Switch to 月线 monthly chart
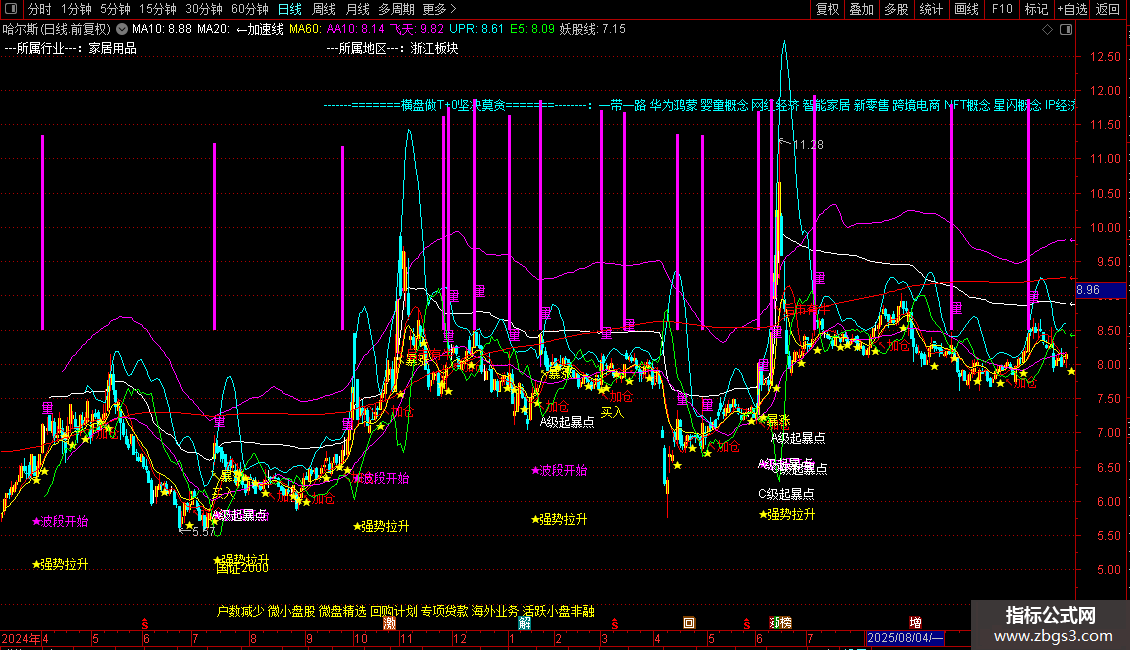Screen dimensions: 1130x650 tap(357, 9)
